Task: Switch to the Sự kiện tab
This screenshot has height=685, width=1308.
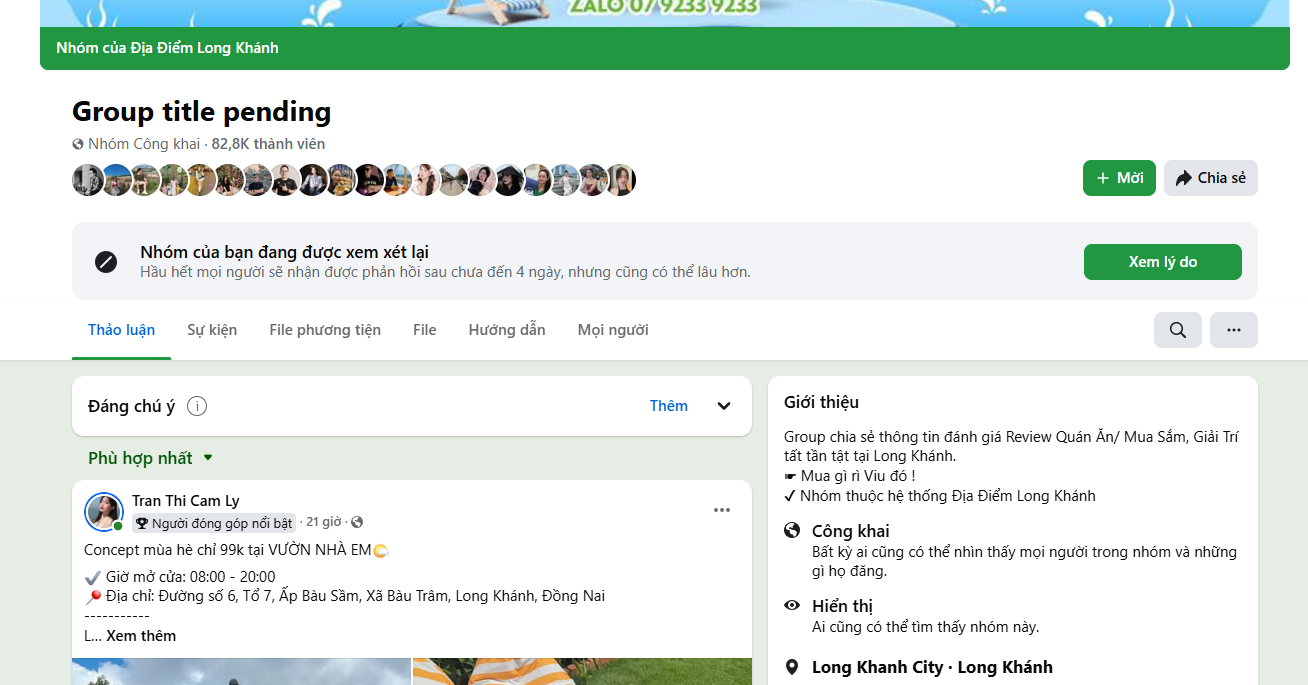Action: click(x=212, y=329)
